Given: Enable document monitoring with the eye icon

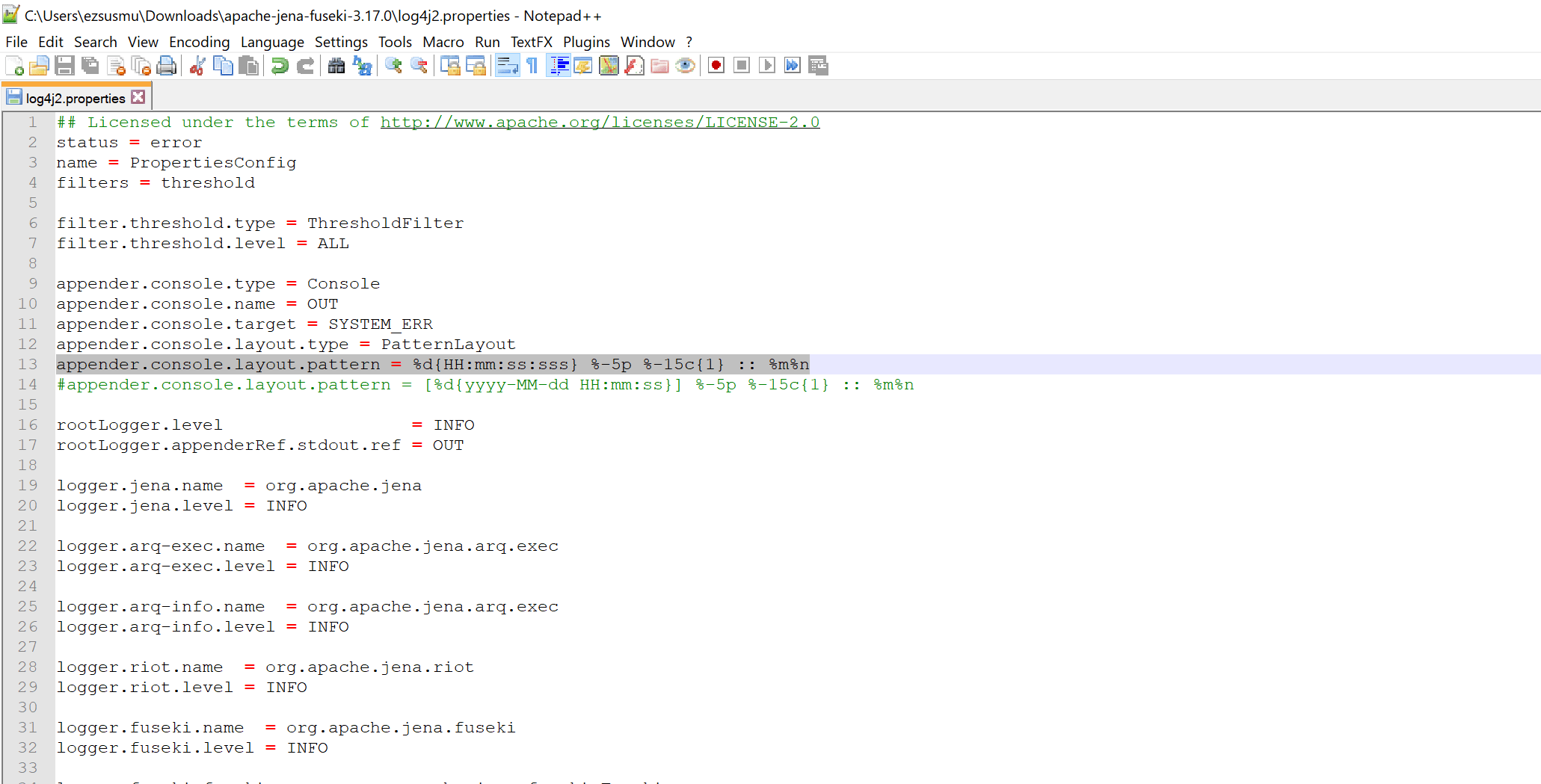Looking at the screenshot, I should [685, 66].
